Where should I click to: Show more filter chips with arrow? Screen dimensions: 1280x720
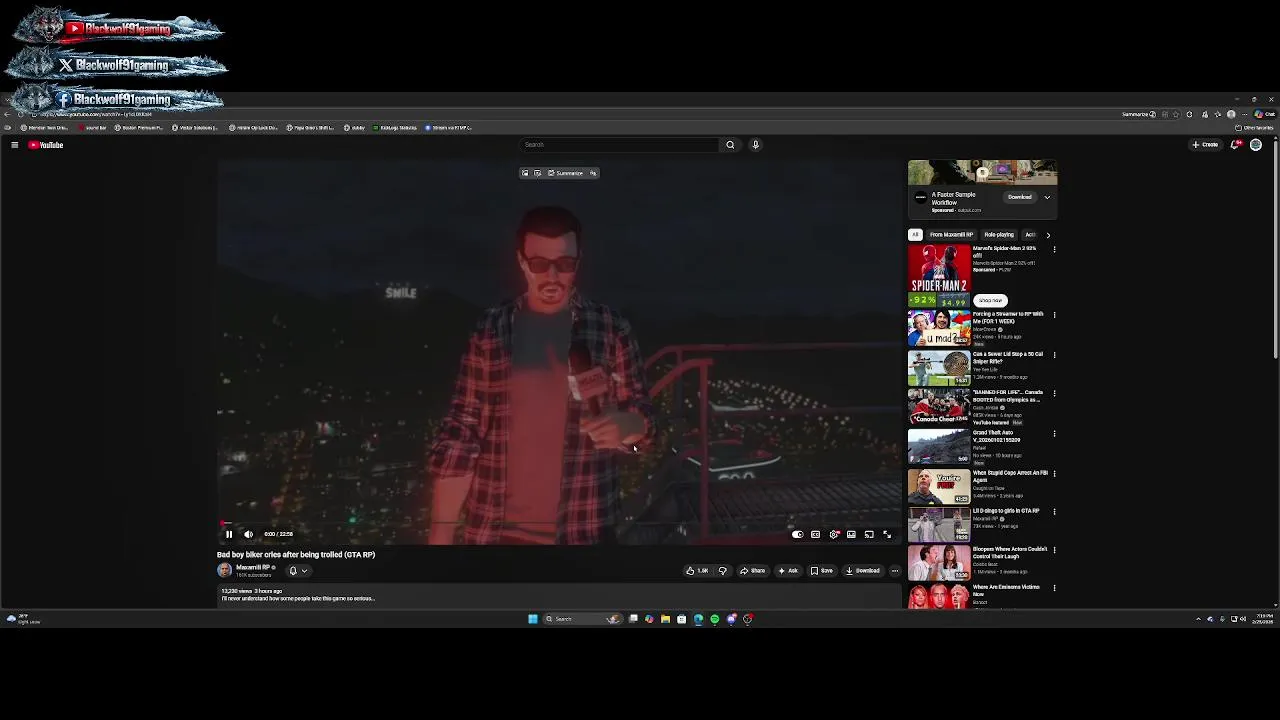(1048, 235)
